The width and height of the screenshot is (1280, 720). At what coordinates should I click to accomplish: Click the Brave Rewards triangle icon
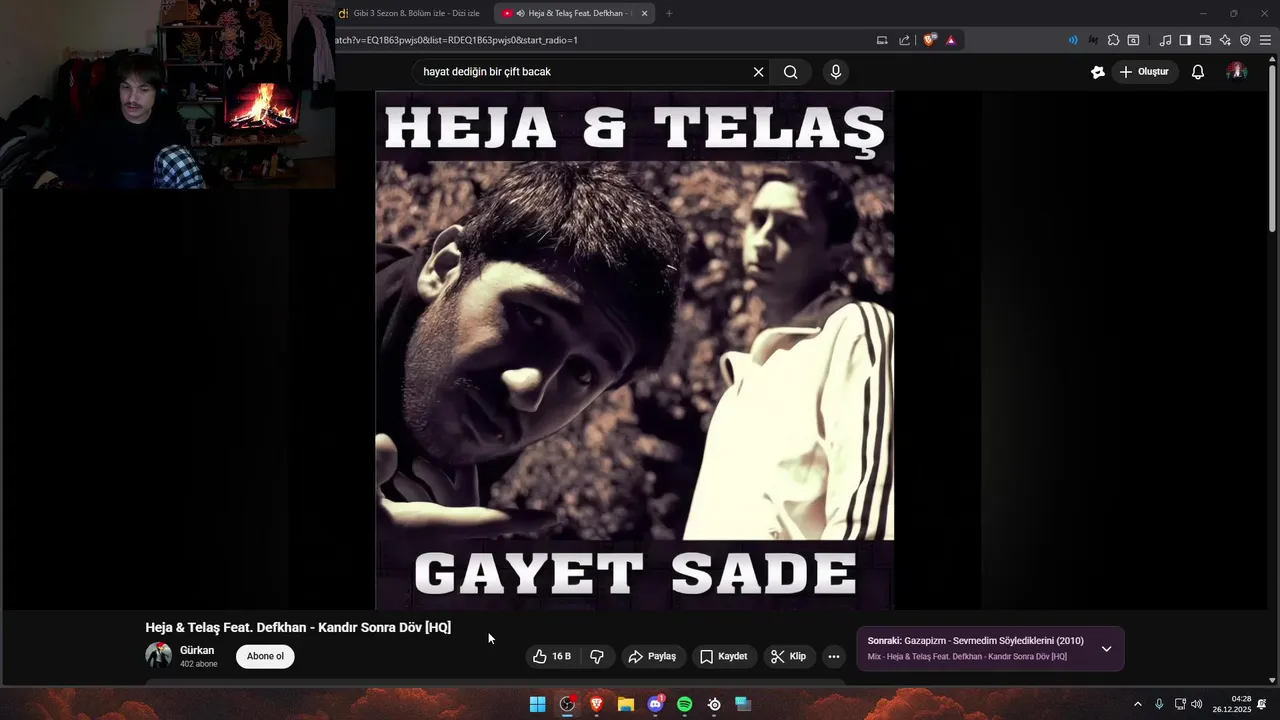coord(951,40)
